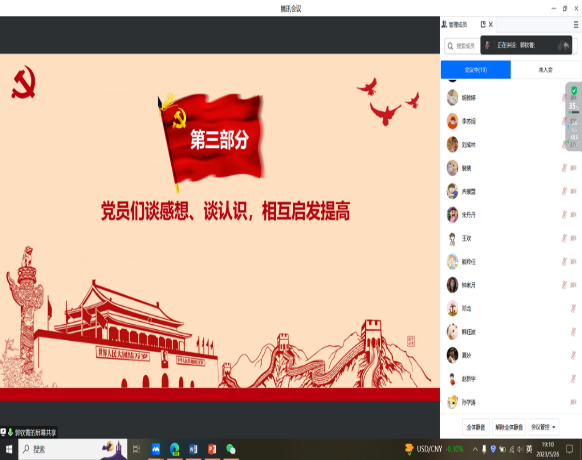The image size is (582, 460).
Task: Click Windows taskbar 搜索 box
Action: pos(73,449)
